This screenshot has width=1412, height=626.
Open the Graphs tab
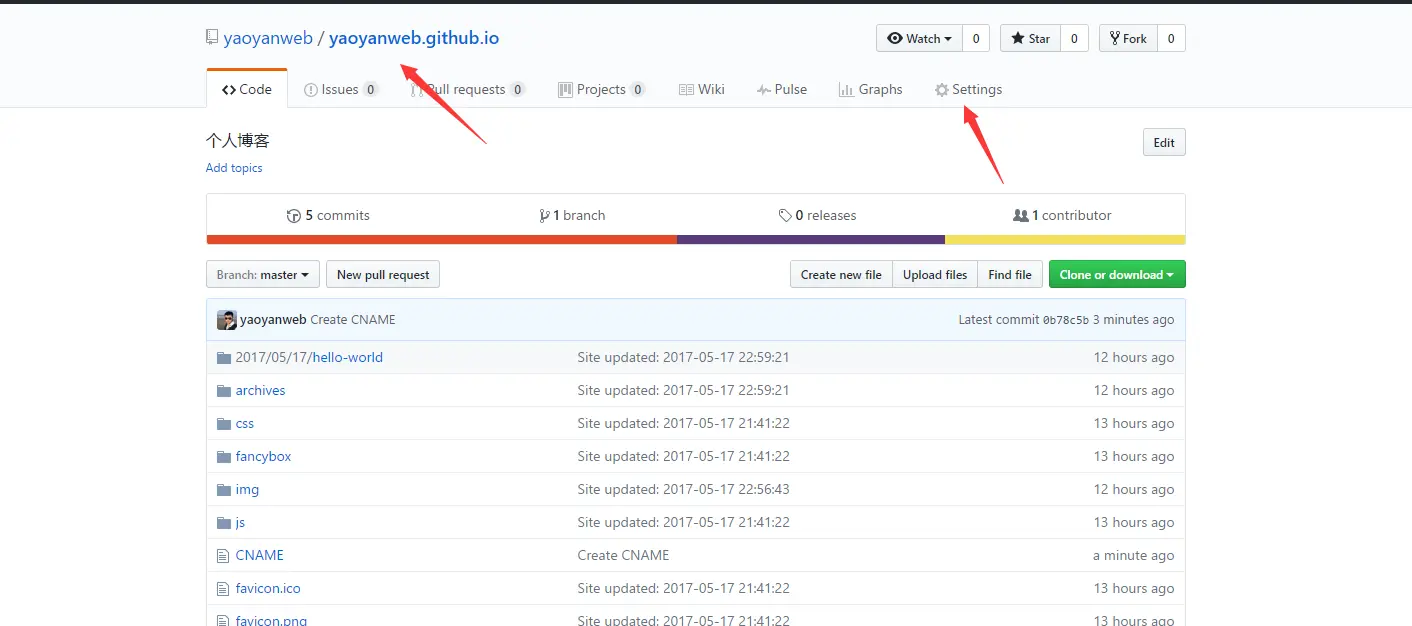(871, 89)
